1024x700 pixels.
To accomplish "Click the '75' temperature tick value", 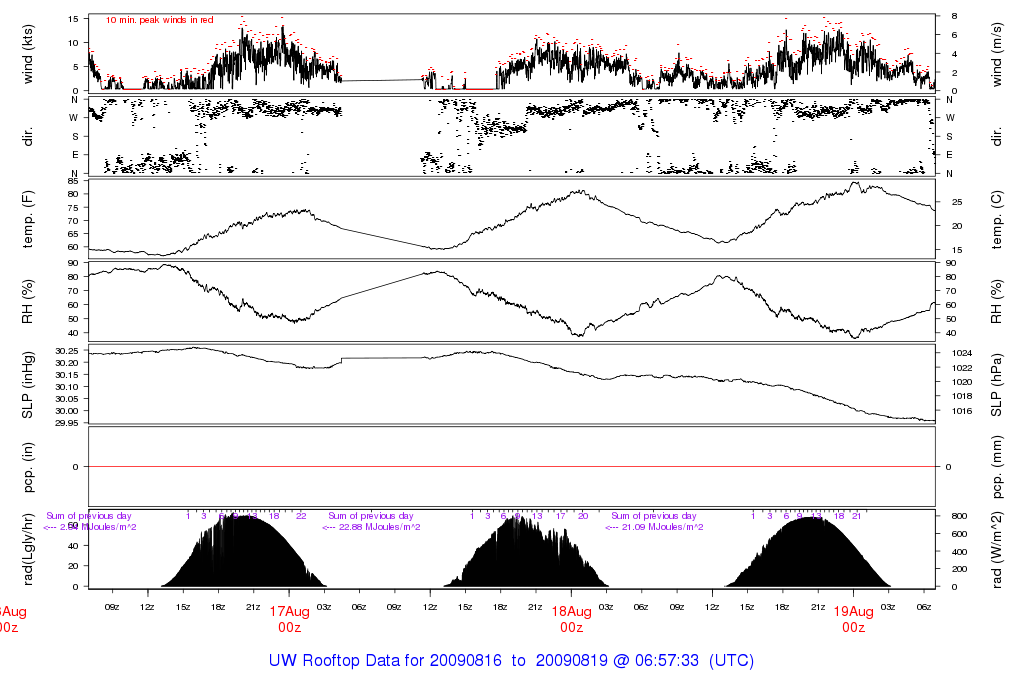I will click(72, 208).
